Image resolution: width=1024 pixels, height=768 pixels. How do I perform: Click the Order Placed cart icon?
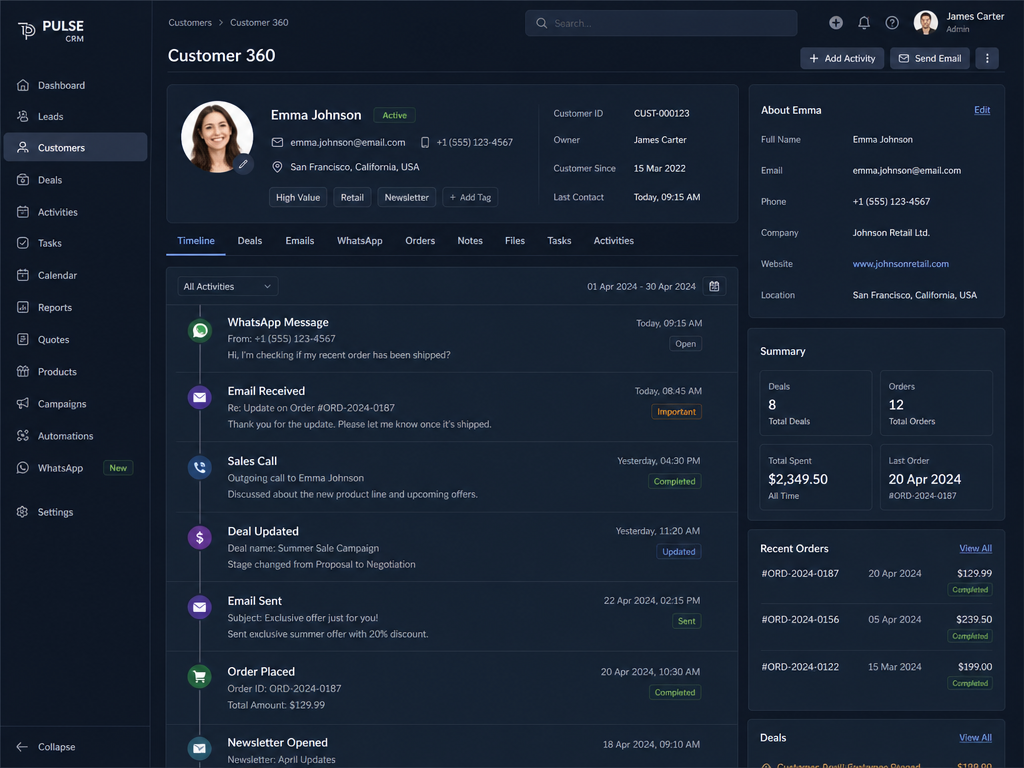(200, 677)
